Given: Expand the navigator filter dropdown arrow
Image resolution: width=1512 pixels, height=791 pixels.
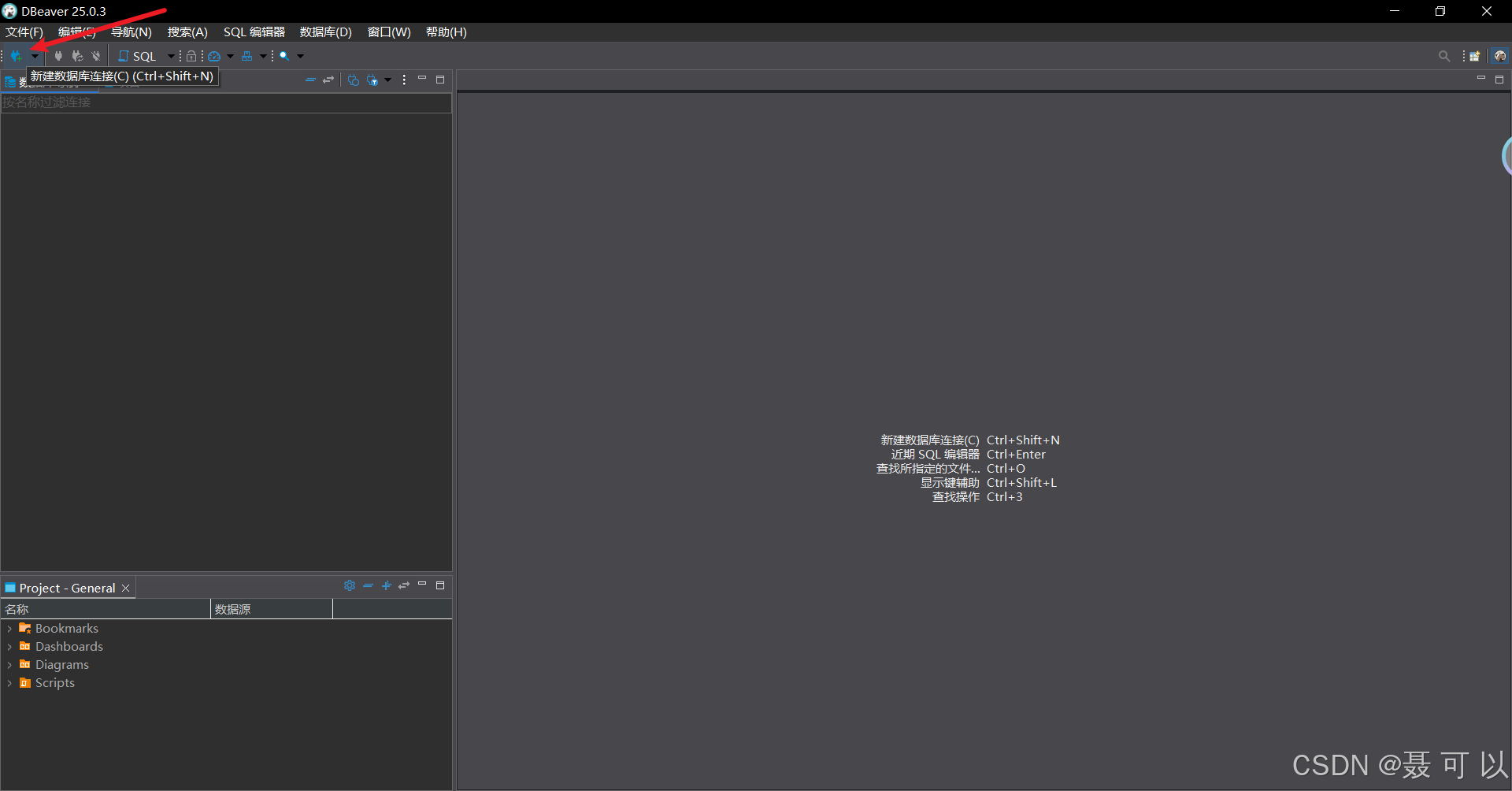Looking at the screenshot, I should pos(387,80).
